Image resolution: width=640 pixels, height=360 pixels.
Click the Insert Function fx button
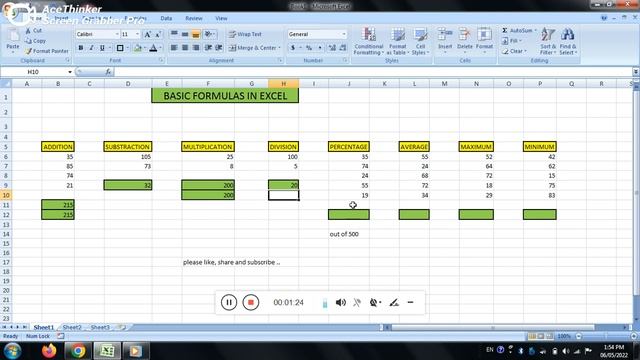(108, 72)
